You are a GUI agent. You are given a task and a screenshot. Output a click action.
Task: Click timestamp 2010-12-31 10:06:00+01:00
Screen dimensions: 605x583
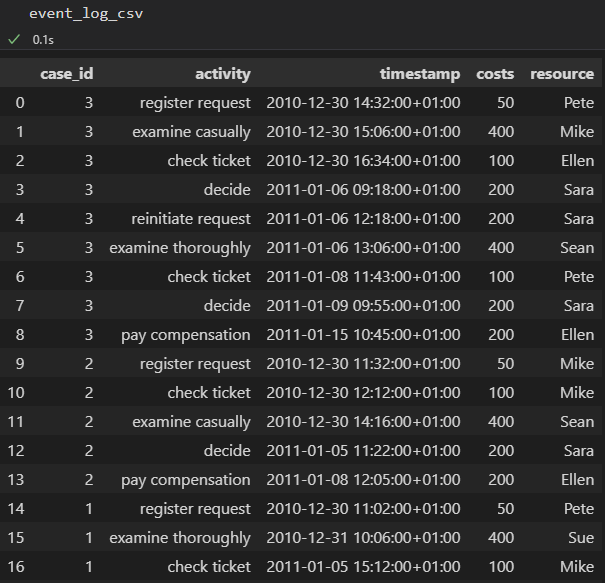click(363, 538)
